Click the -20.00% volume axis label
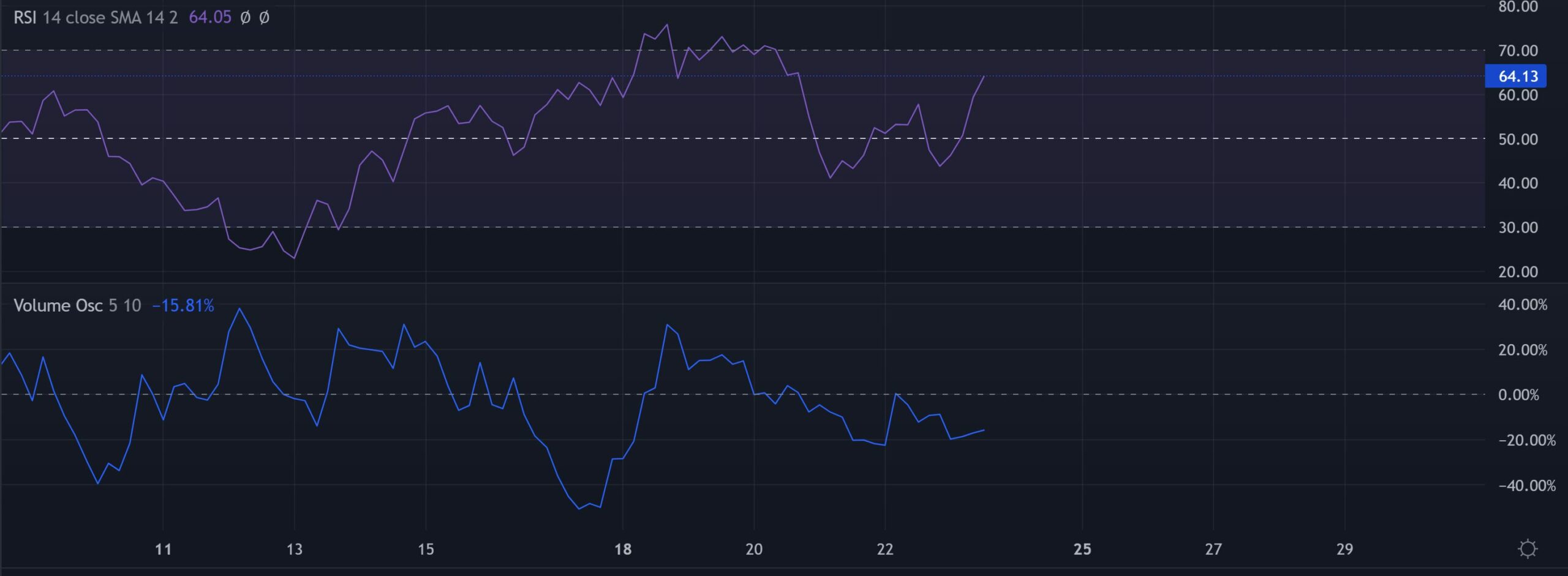 (x=1526, y=440)
